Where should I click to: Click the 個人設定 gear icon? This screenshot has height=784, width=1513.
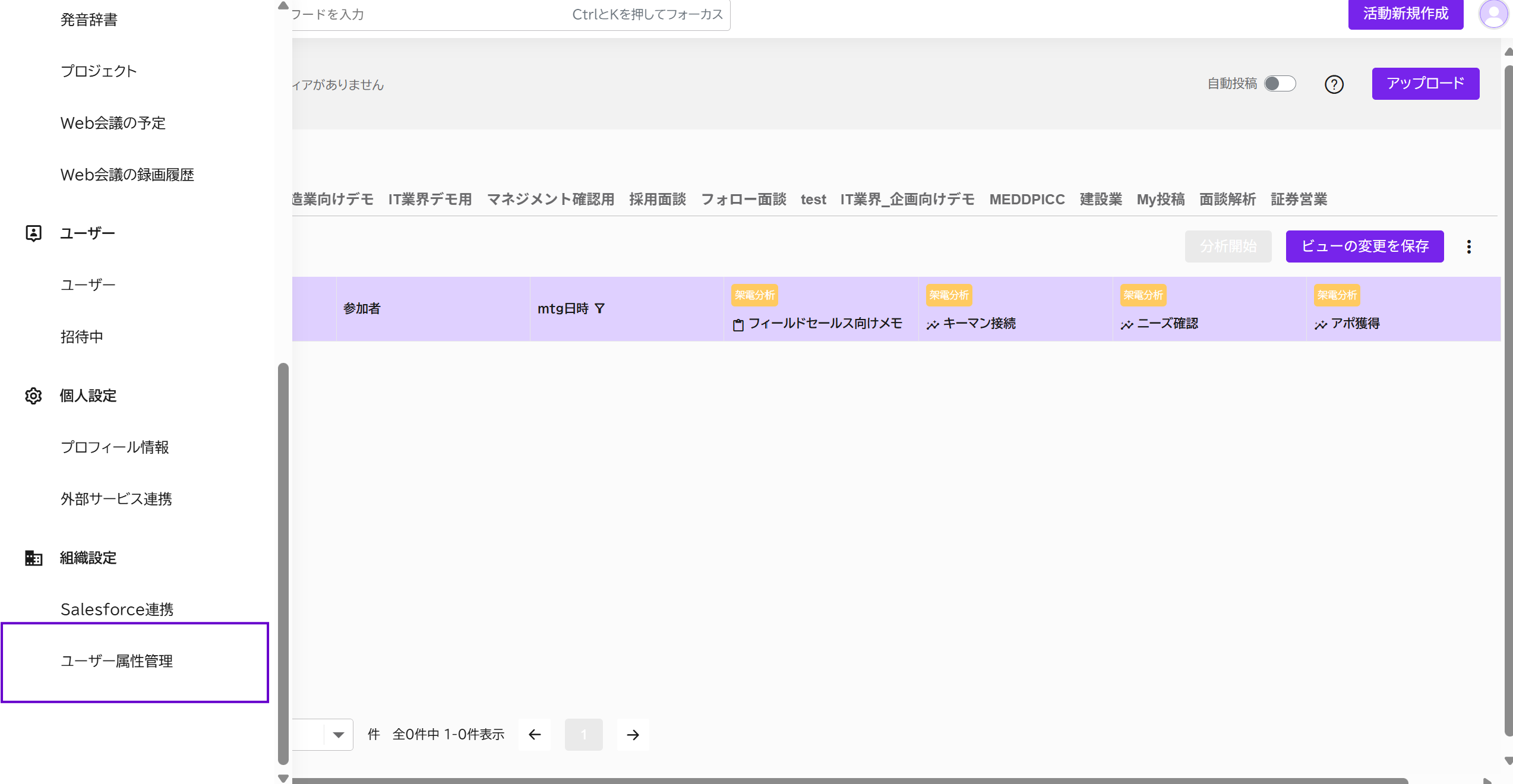(x=34, y=396)
